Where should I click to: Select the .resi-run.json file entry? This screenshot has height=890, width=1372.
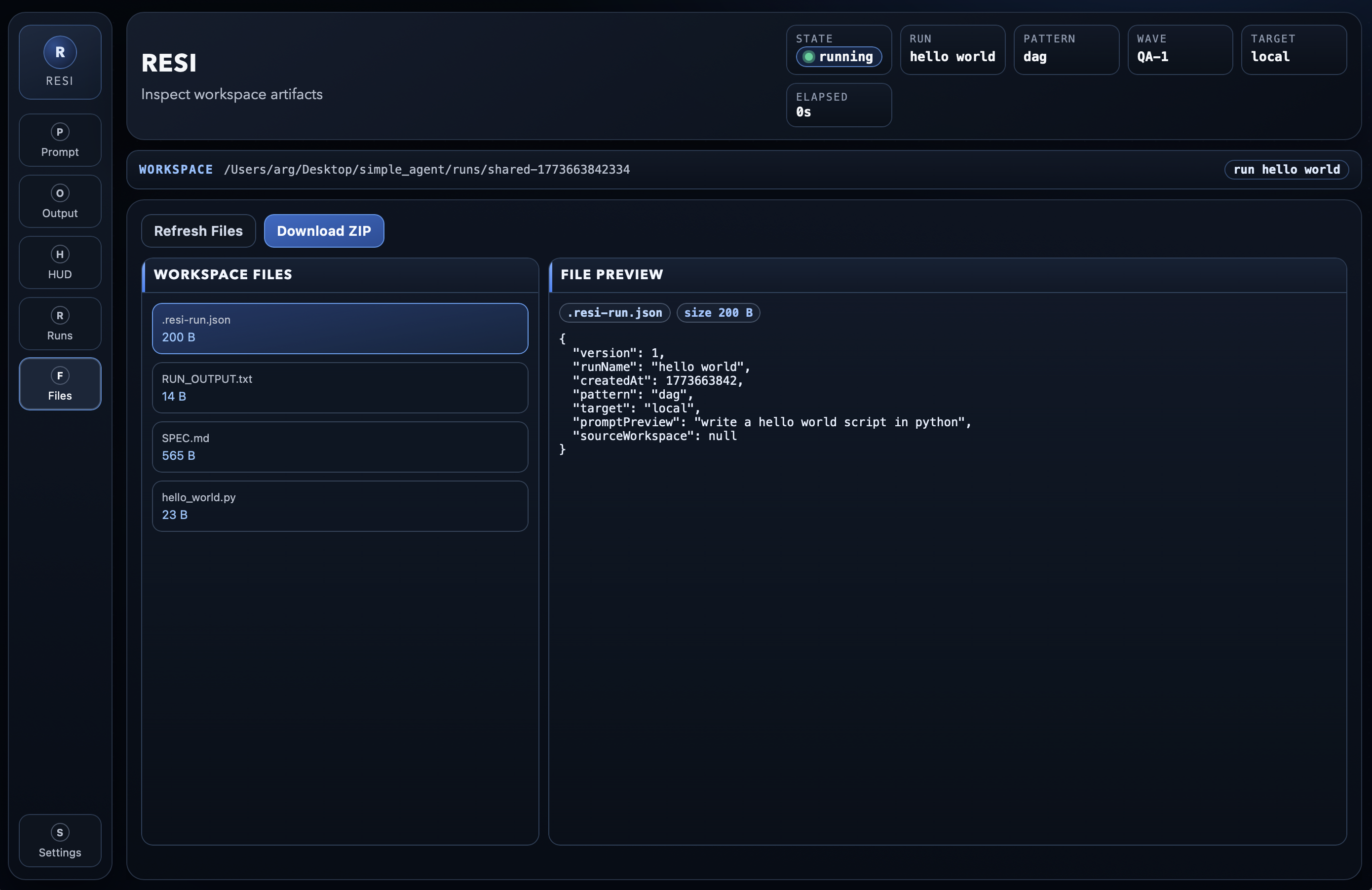[340, 329]
